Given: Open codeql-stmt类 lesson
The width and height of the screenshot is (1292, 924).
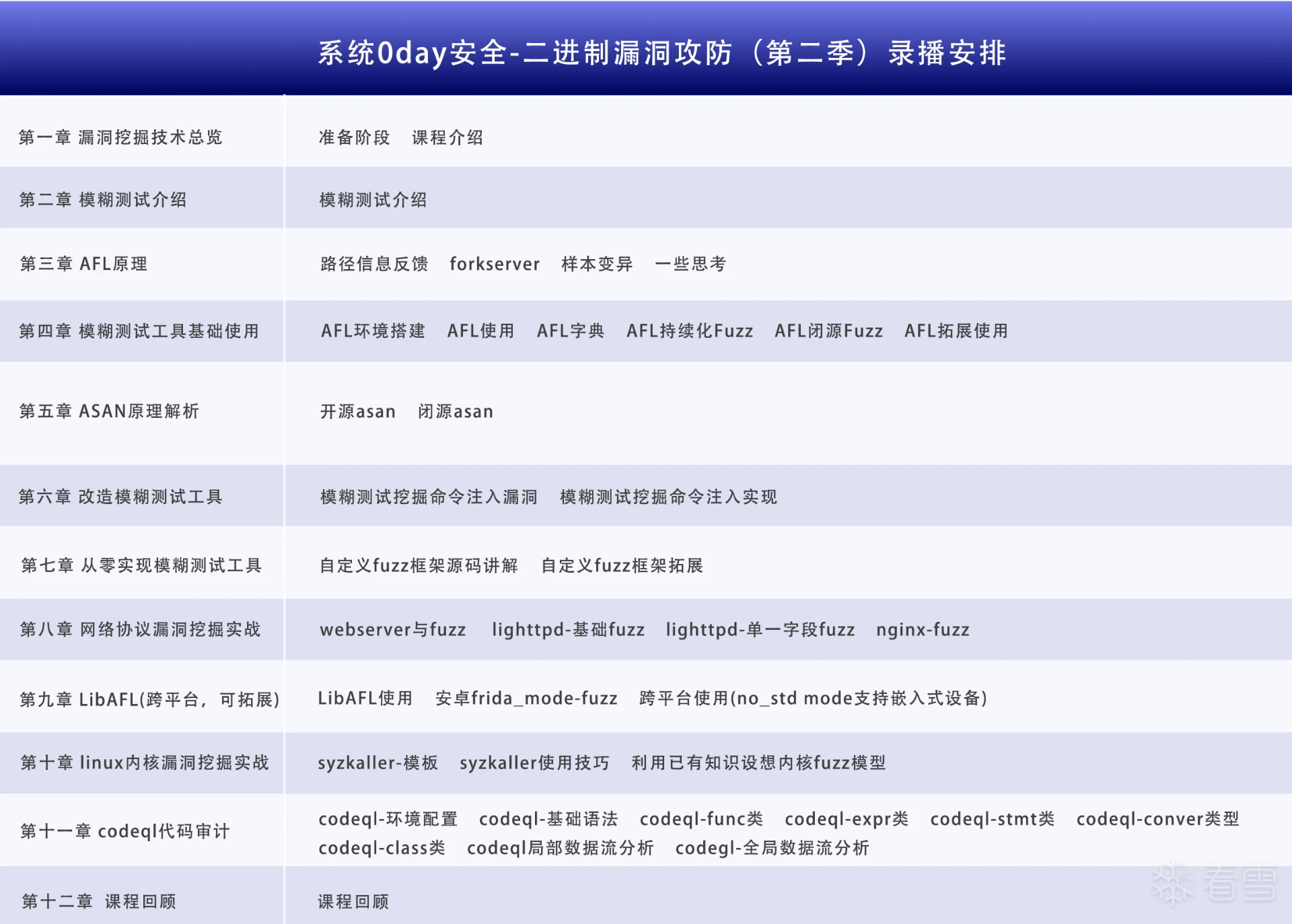Looking at the screenshot, I should (992, 818).
